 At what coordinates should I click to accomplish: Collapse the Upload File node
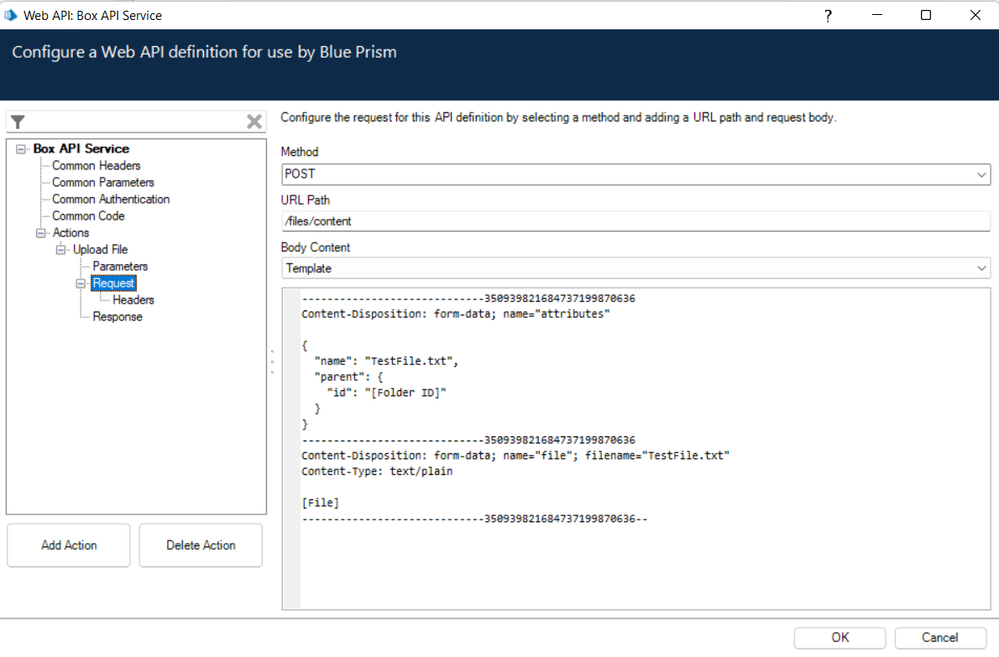[61, 250]
